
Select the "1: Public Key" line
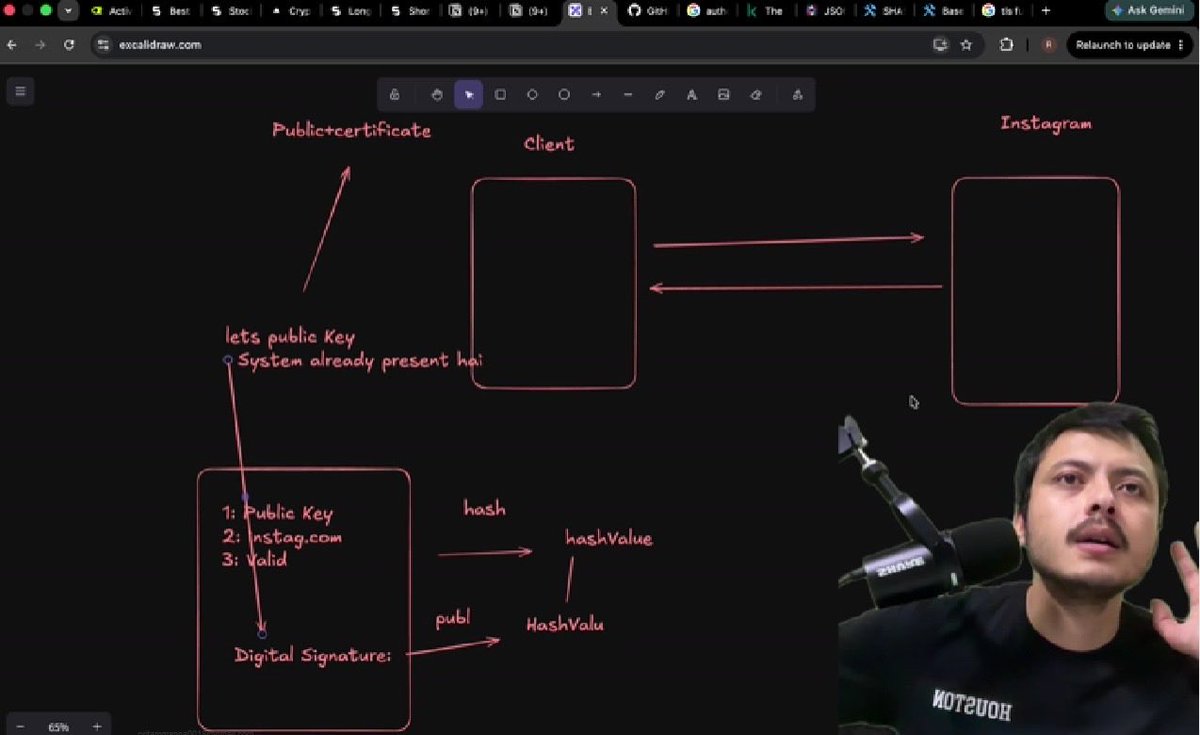pyautogui.click(x=277, y=513)
